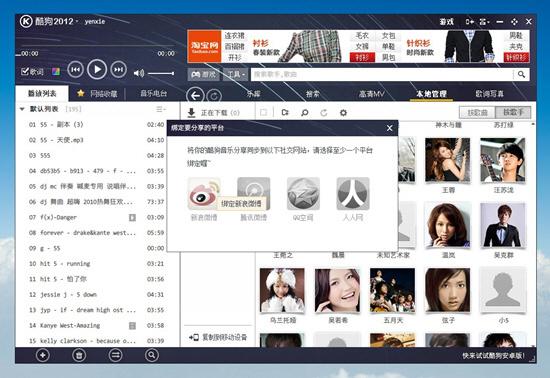Click the local library refresh icon

point(324,113)
